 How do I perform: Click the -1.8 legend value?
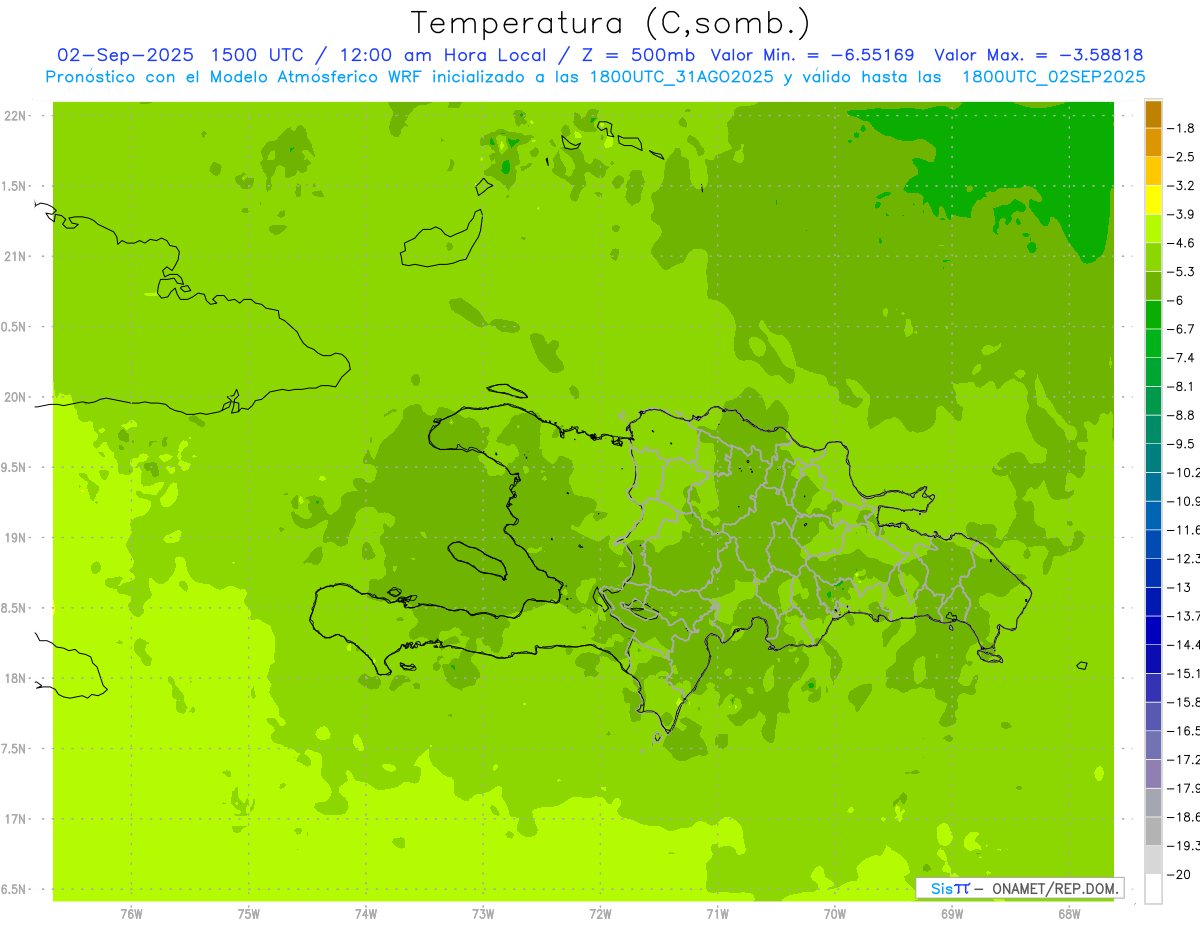click(1182, 128)
